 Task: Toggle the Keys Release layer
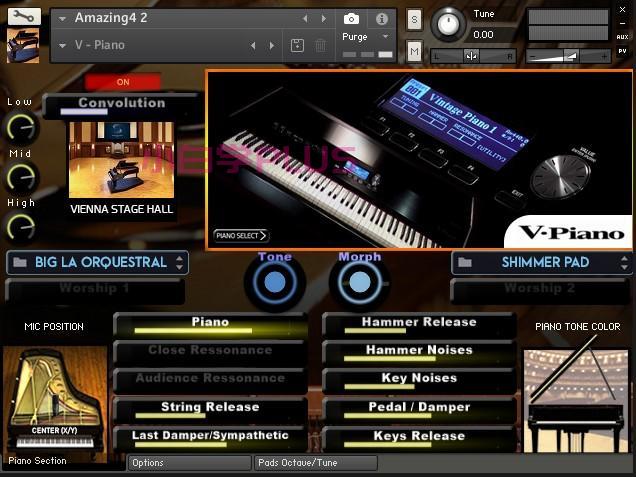tap(419, 438)
